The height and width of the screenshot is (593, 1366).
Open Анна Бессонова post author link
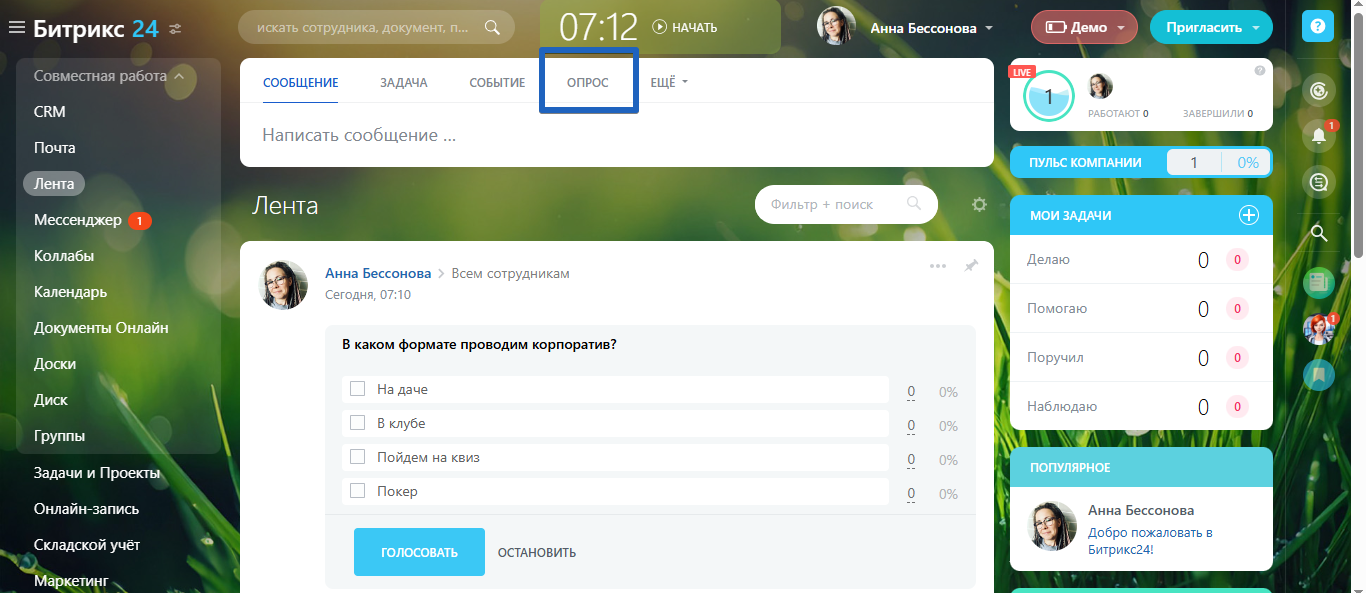[378, 273]
